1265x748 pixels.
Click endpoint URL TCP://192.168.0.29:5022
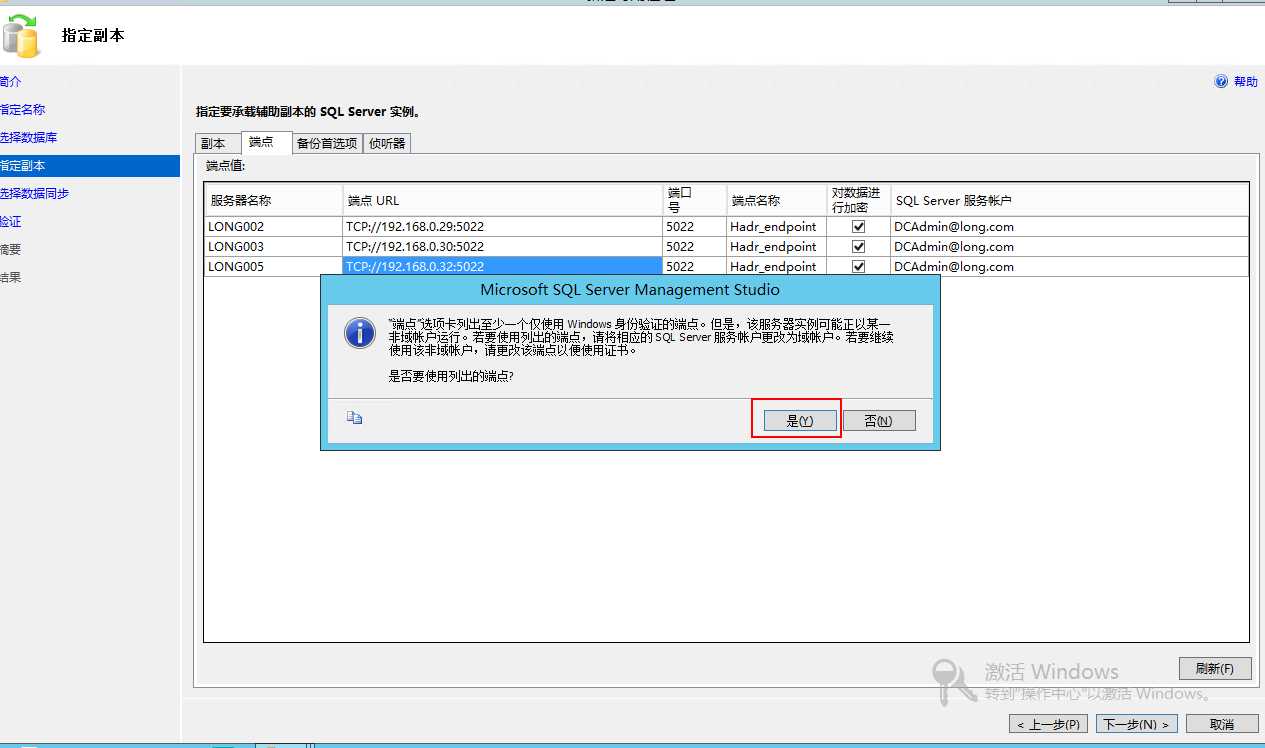pos(503,227)
